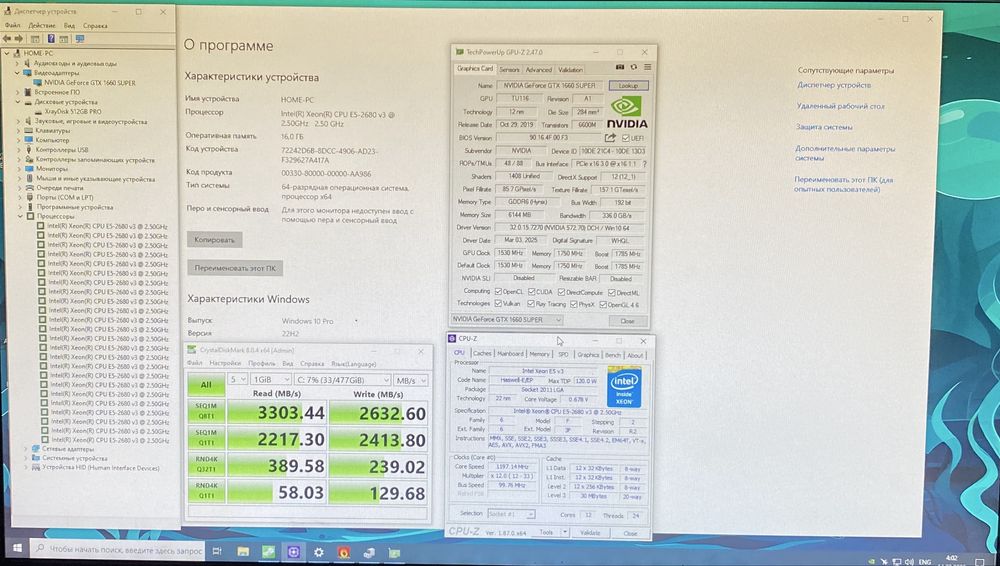Viewport: 1000px width, 566px height.
Task: Toggle DirectCompute checkbox in GPU-Z
Action: click(x=561, y=292)
